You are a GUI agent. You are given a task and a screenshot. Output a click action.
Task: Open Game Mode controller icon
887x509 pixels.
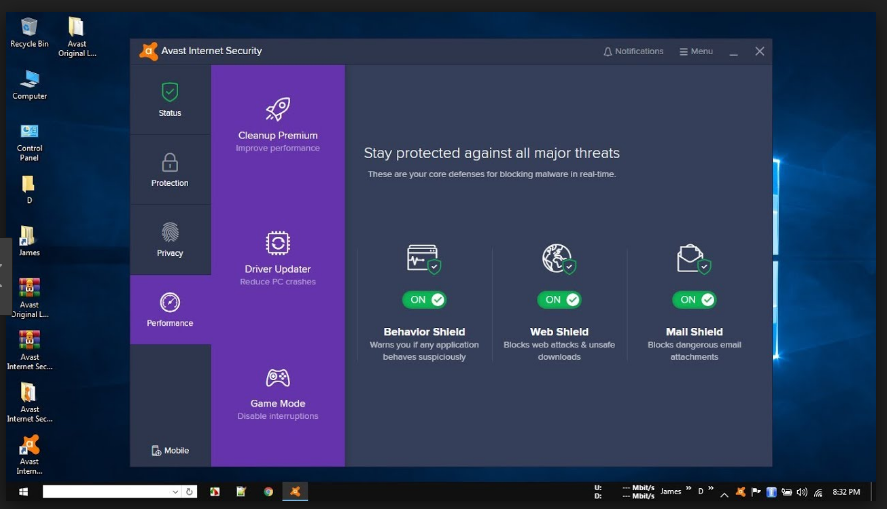(x=277, y=378)
